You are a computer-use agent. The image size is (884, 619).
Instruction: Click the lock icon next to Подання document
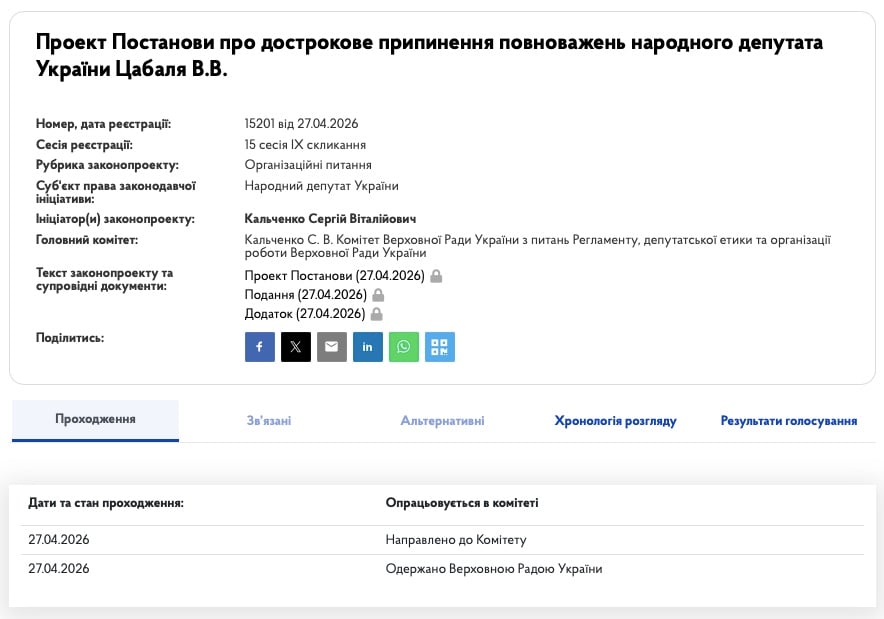point(377,295)
